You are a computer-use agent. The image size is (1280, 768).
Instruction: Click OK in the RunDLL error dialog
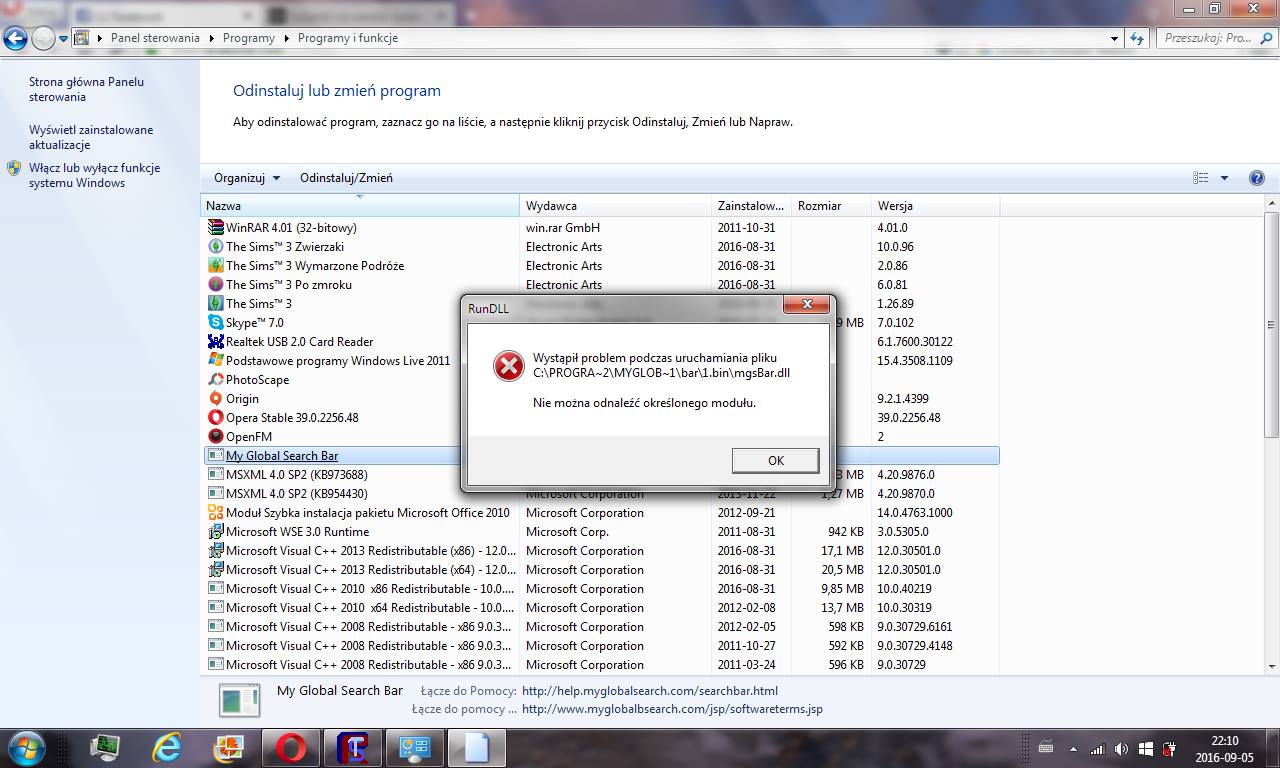click(775, 460)
